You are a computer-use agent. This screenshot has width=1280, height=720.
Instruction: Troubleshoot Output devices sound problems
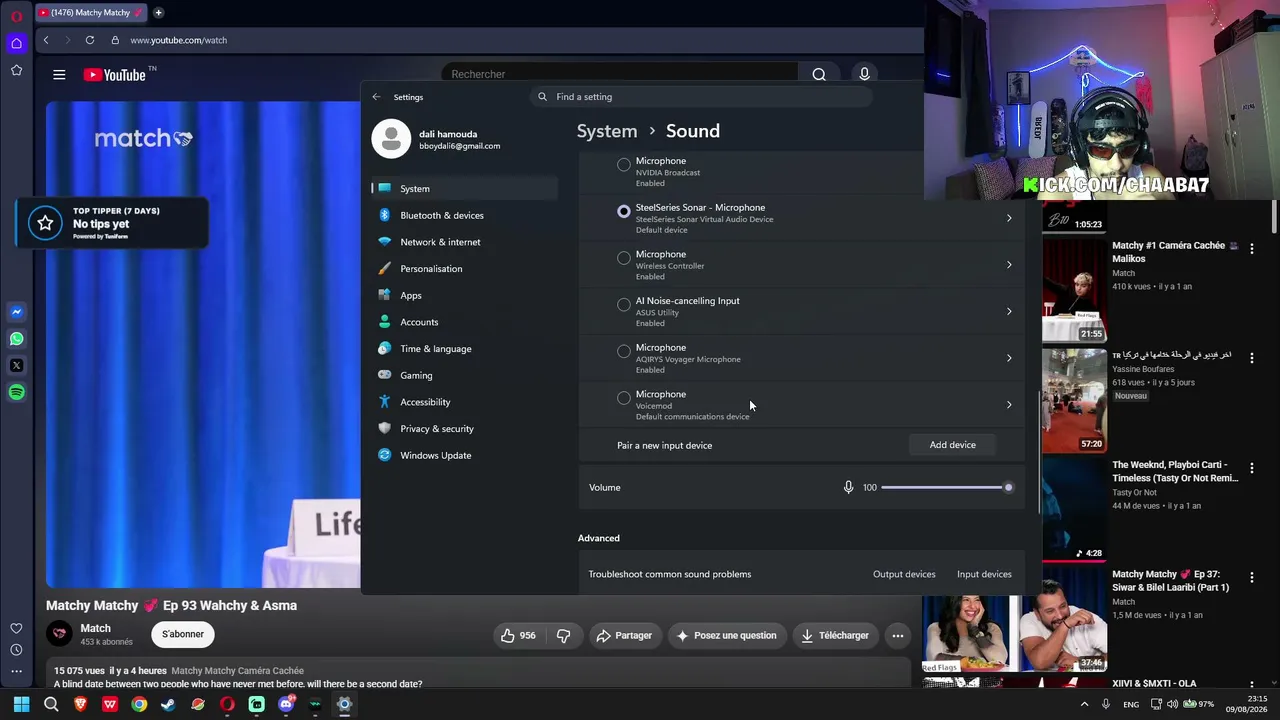point(904,574)
